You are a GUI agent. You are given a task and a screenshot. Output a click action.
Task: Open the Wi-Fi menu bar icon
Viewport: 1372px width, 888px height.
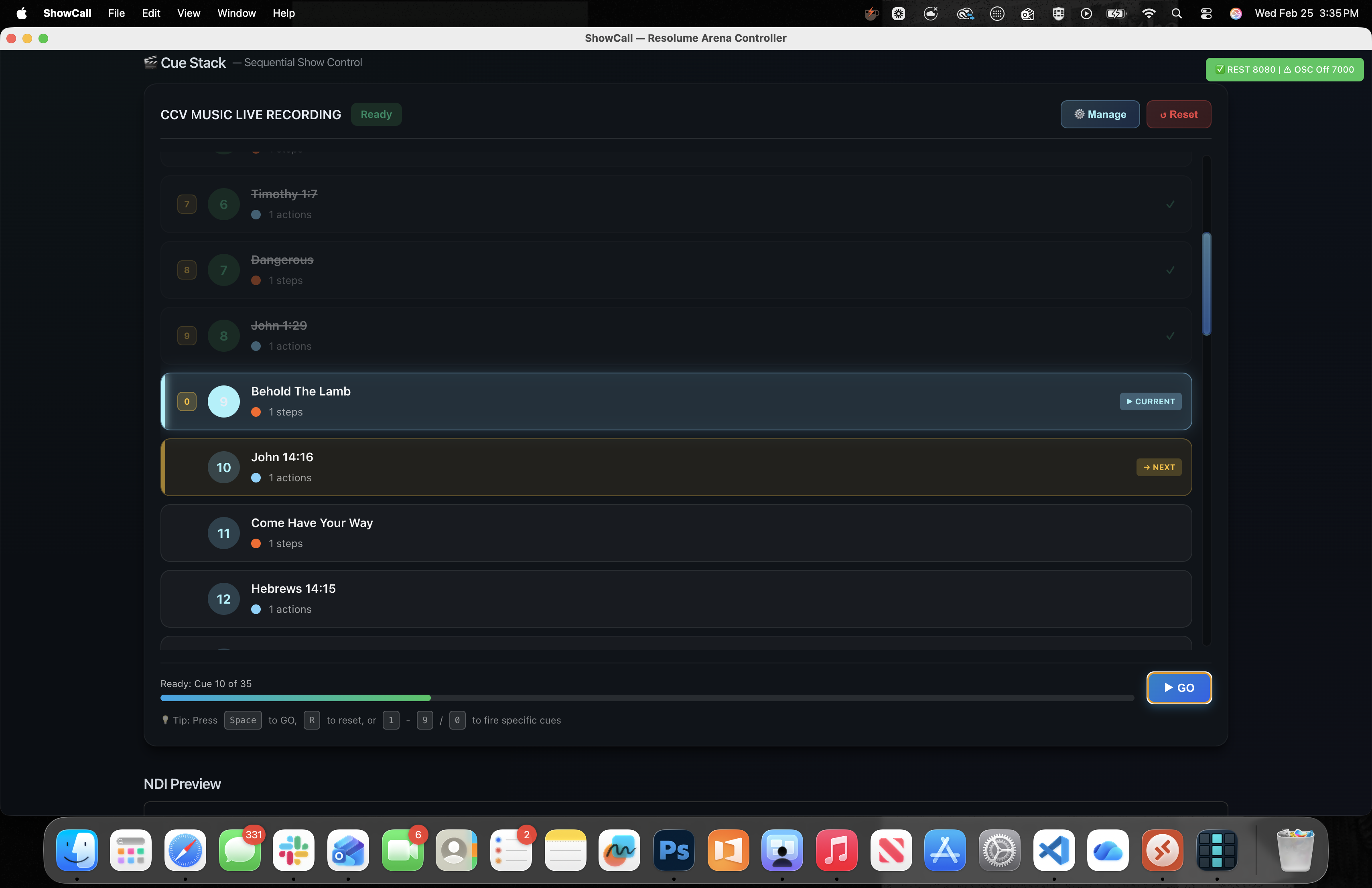[x=1148, y=13]
